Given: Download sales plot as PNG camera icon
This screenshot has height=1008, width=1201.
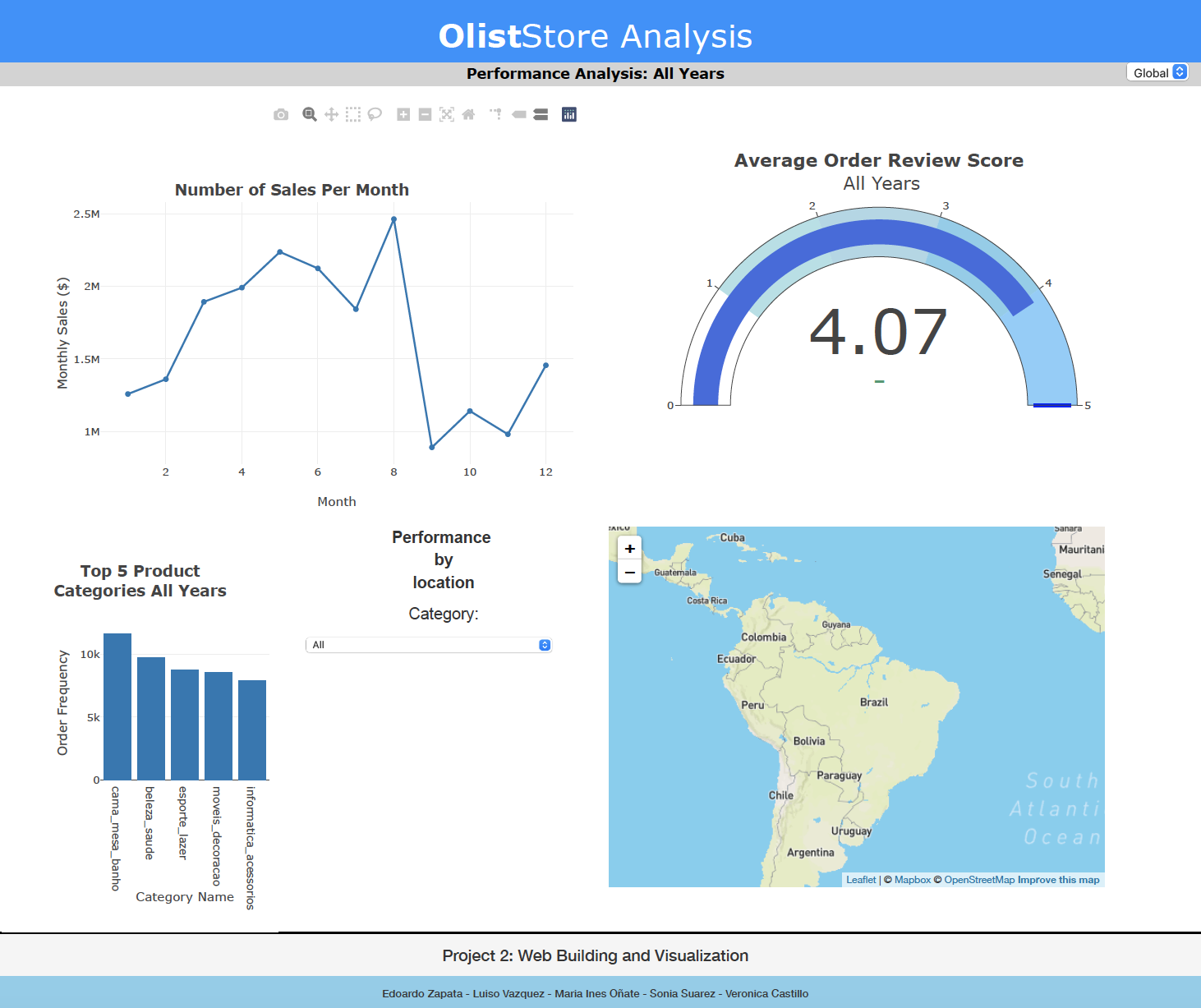Looking at the screenshot, I should click(x=281, y=115).
